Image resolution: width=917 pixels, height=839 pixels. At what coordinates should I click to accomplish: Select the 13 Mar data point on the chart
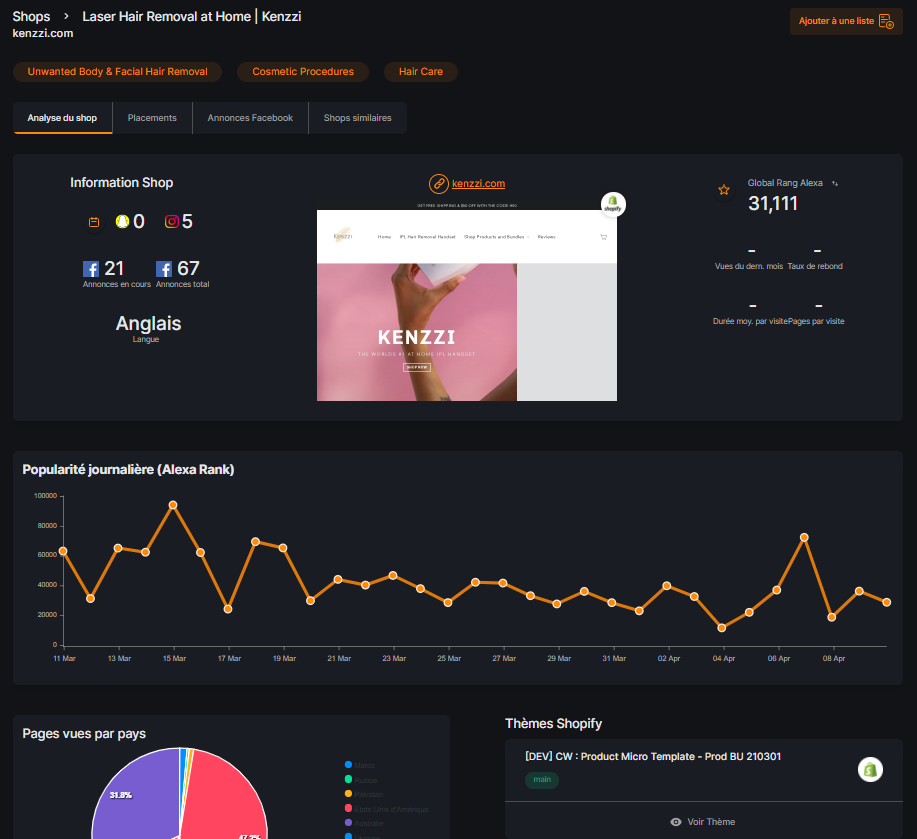(x=118, y=548)
